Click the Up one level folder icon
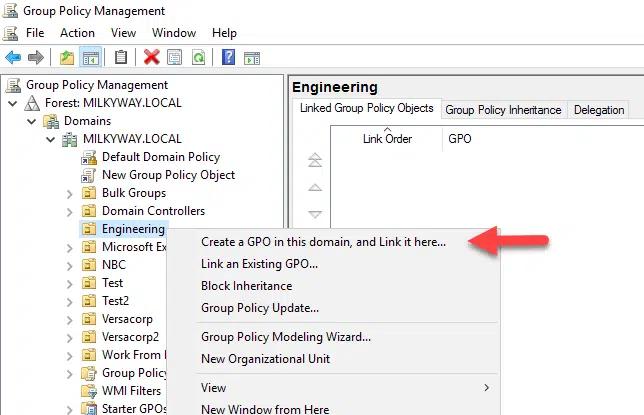 pos(67,58)
